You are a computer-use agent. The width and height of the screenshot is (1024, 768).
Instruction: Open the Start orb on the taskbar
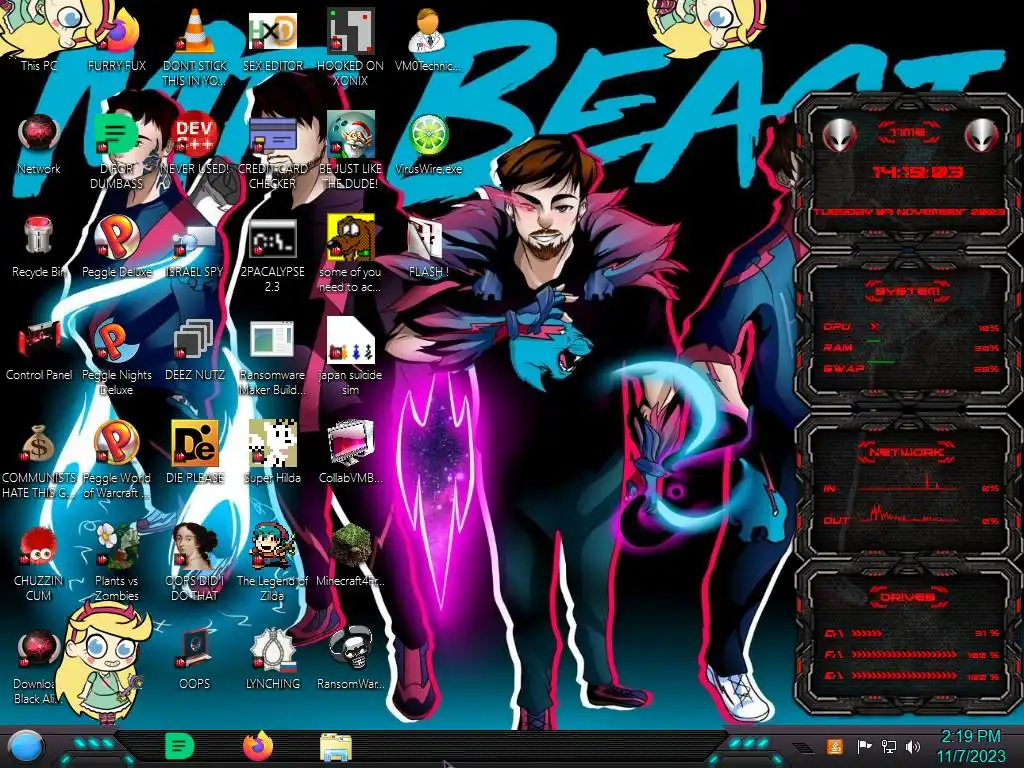click(x=26, y=746)
